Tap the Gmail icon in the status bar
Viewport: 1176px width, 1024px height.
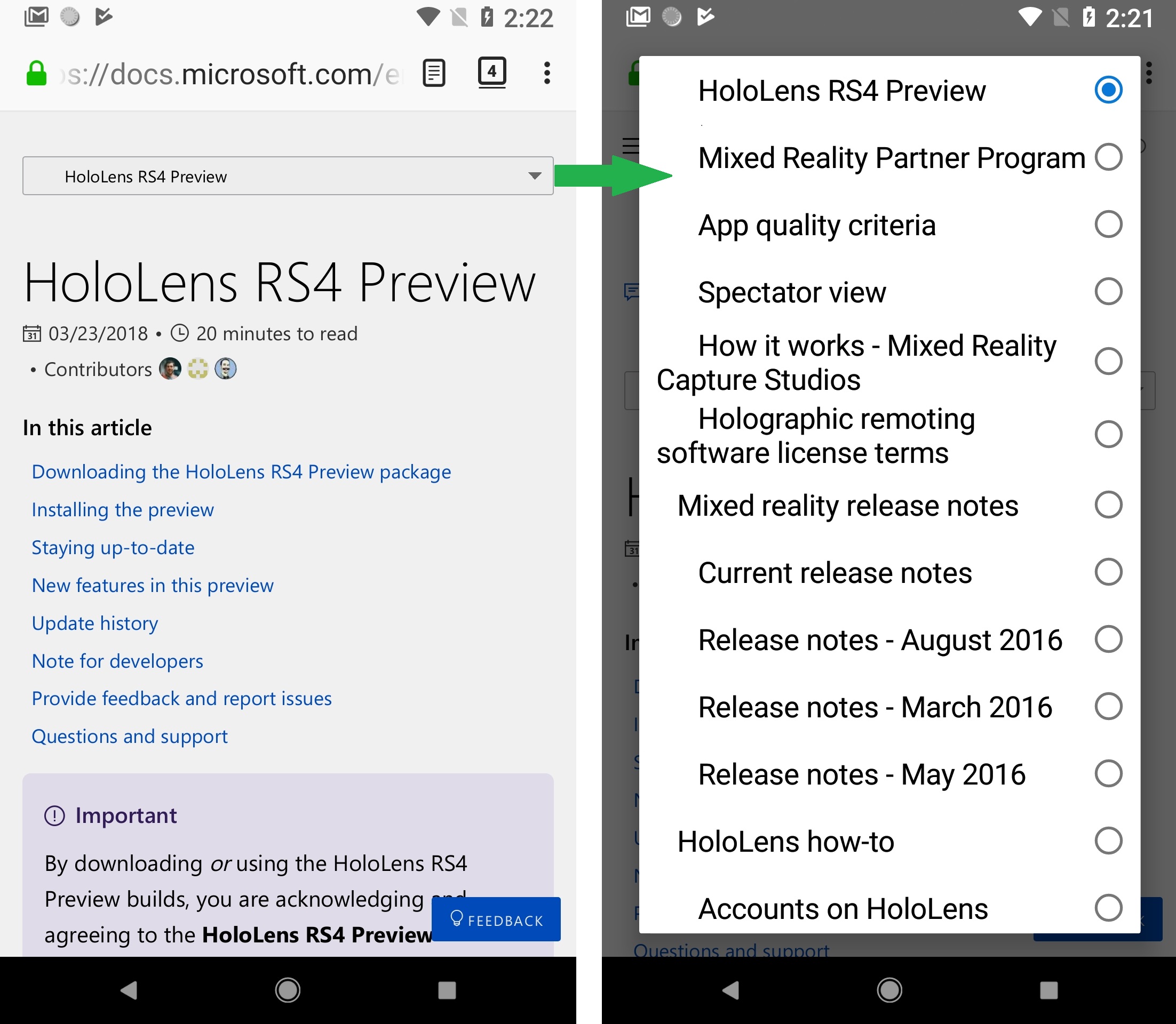pos(37,17)
